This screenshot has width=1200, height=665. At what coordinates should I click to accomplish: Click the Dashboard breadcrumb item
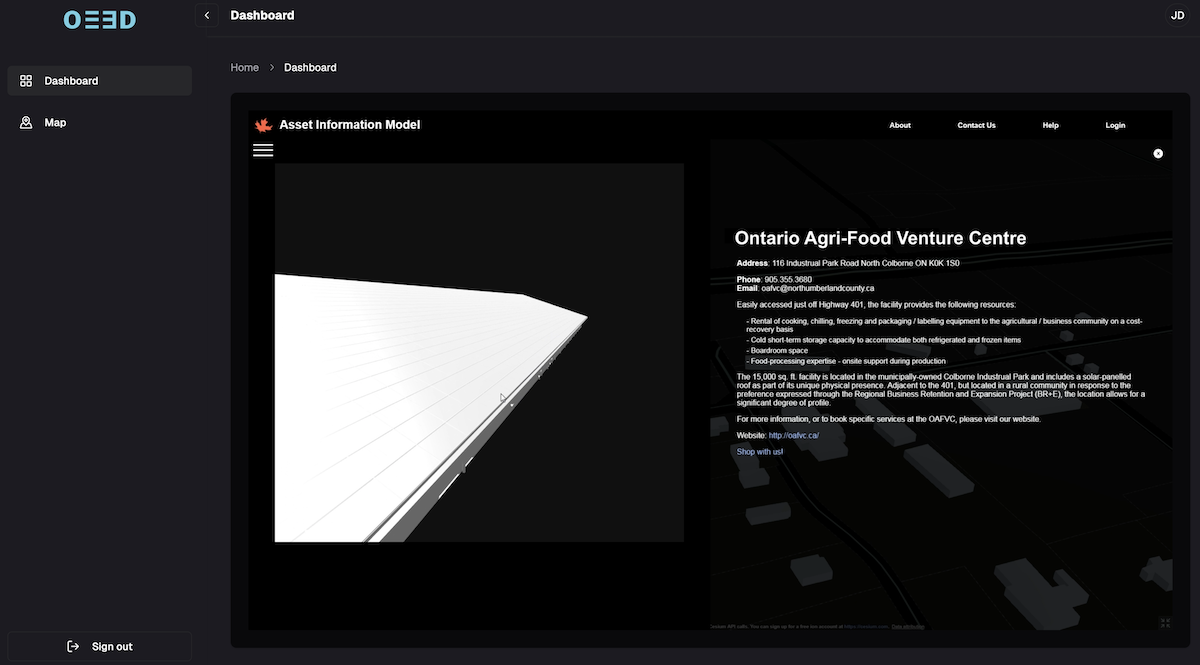[x=310, y=68]
